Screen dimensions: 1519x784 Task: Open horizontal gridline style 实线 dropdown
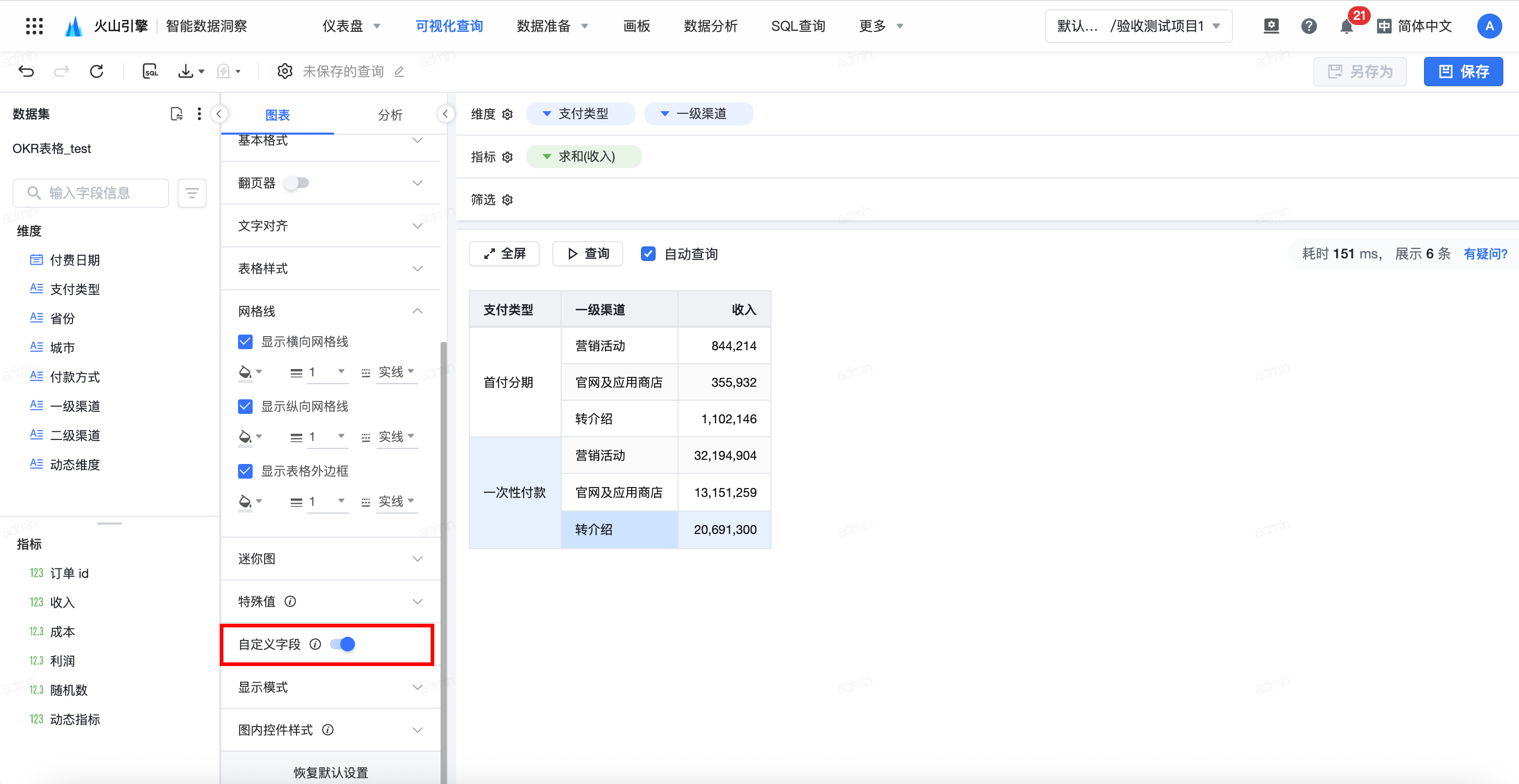396,373
